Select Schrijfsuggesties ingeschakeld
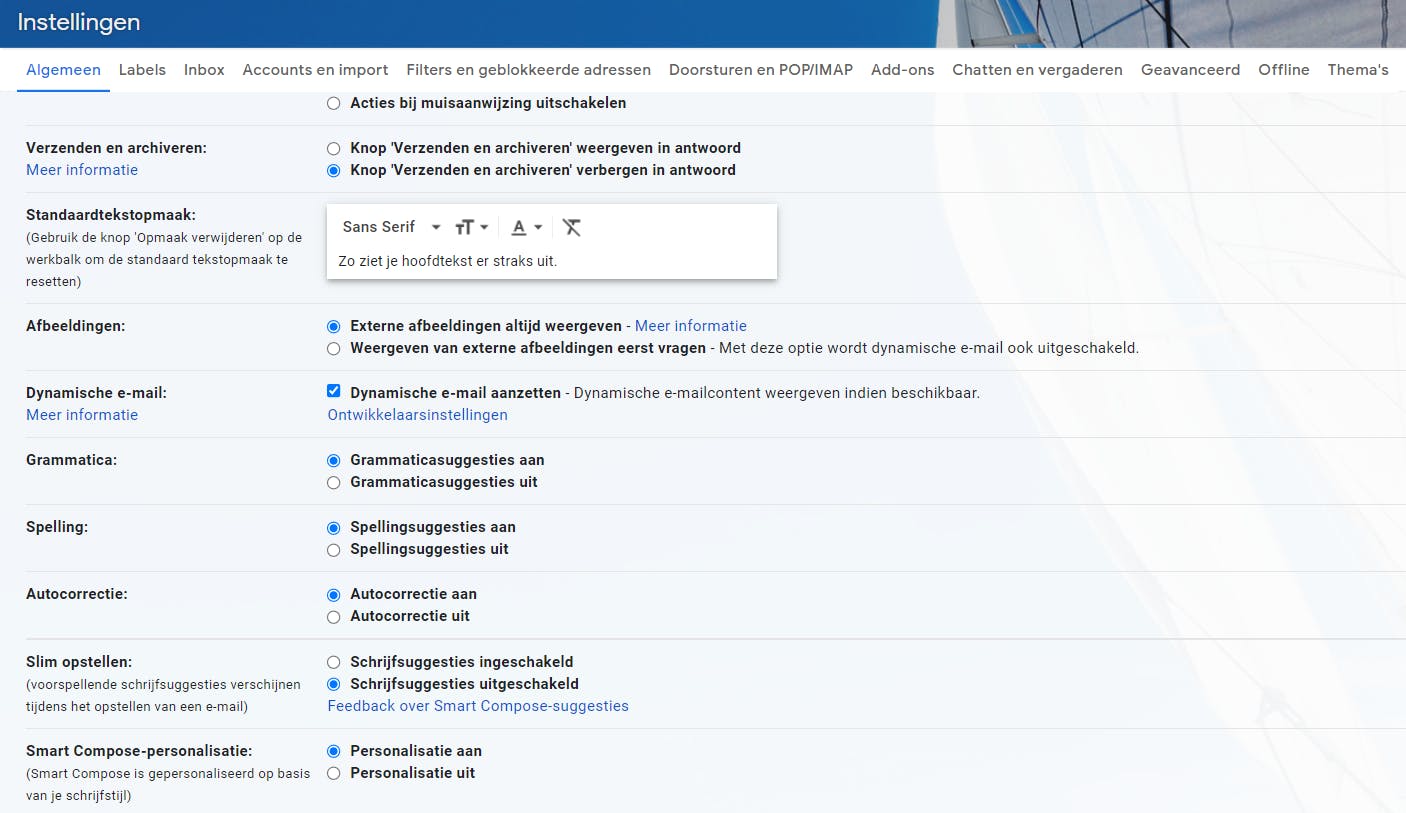 pos(334,662)
